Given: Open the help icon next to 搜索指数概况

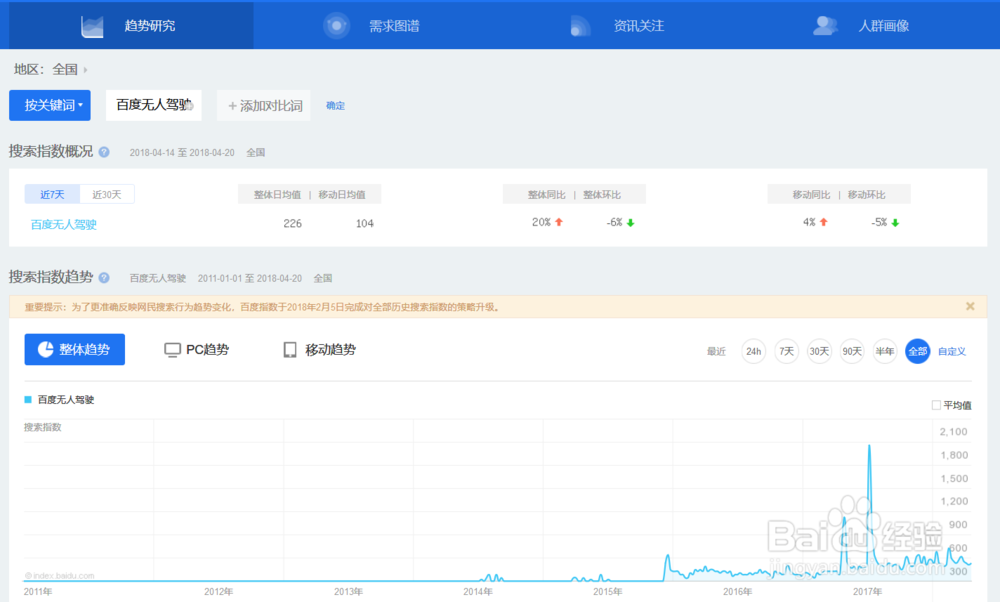Looking at the screenshot, I should tap(105, 151).
